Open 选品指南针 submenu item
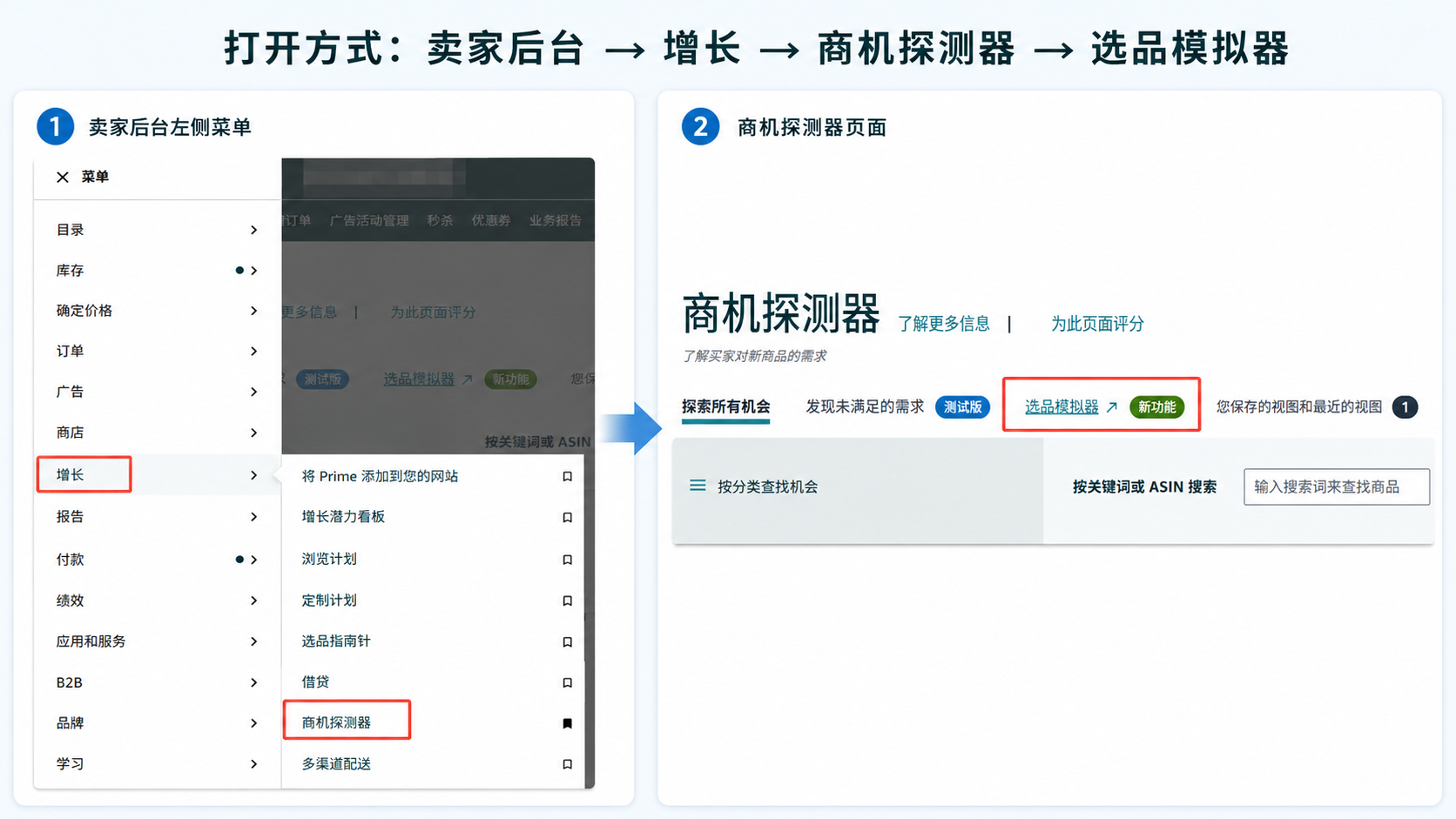Image resolution: width=1456 pixels, height=819 pixels. coord(336,641)
